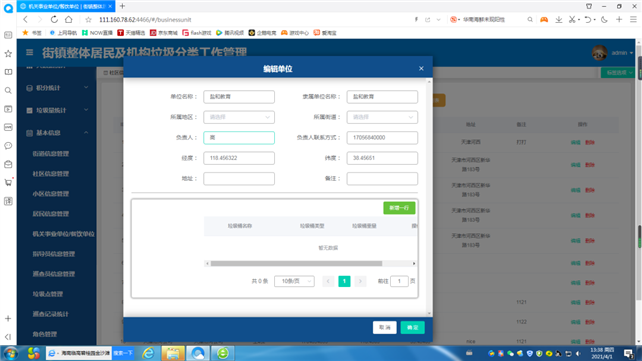The height and width of the screenshot is (361, 642).
Task: Open the game controller toolbar icon
Action: pyautogui.click(x=544, y=20)
